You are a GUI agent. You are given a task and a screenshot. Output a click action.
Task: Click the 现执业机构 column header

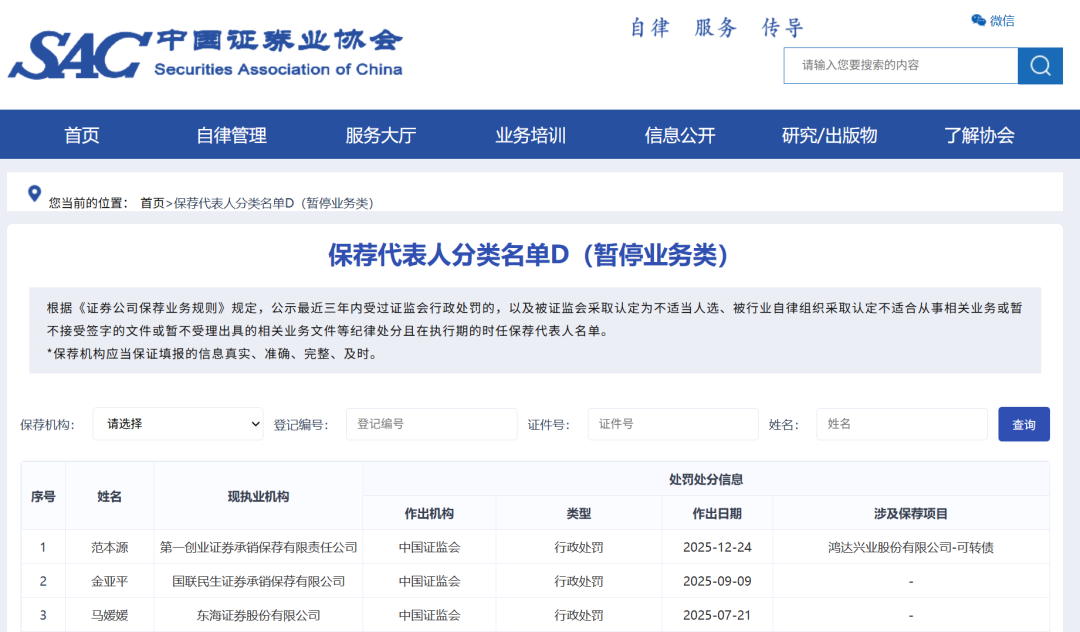coord(258,496)
